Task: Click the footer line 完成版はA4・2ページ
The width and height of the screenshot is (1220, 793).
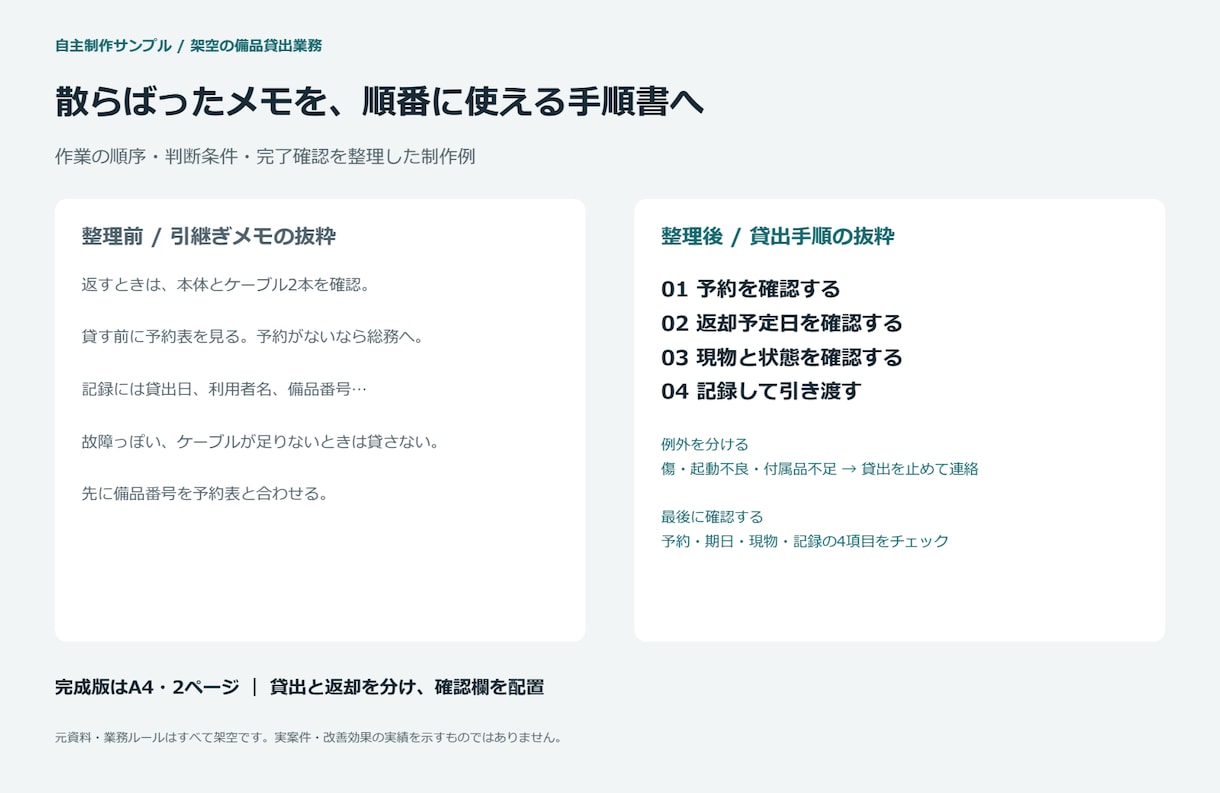Action: pos(147,687)
